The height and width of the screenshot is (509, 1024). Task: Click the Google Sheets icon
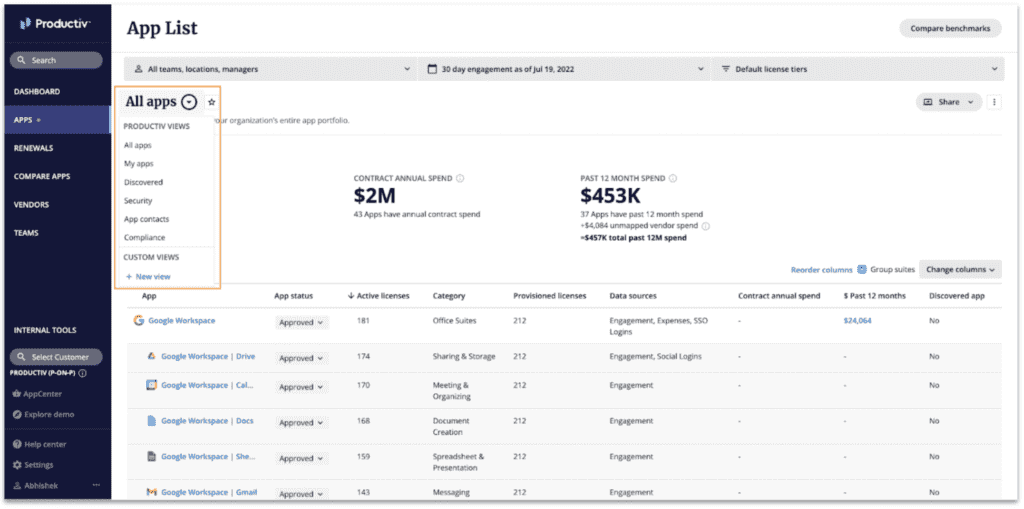(x=151, y=457)
